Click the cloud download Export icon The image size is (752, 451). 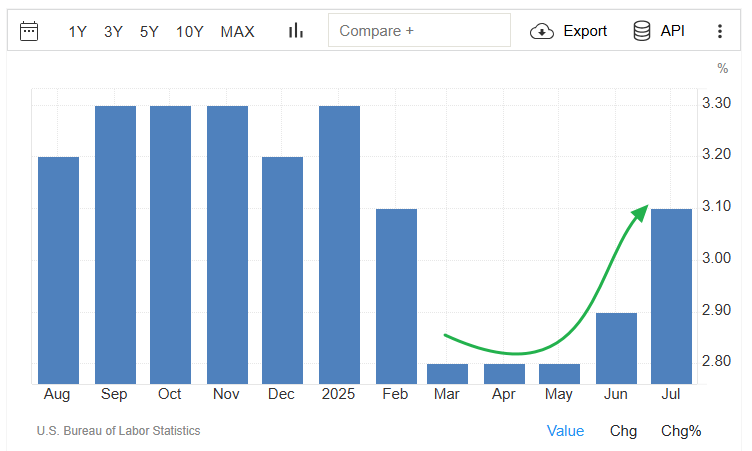coord(542,31)
